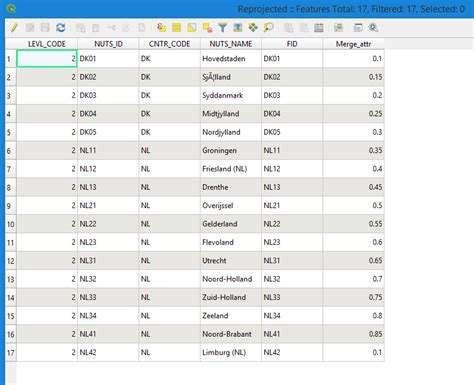This screenshot has width=474, height=385.
Task: Toggle editing mode with the pencil icon
Action: point(14,28)
